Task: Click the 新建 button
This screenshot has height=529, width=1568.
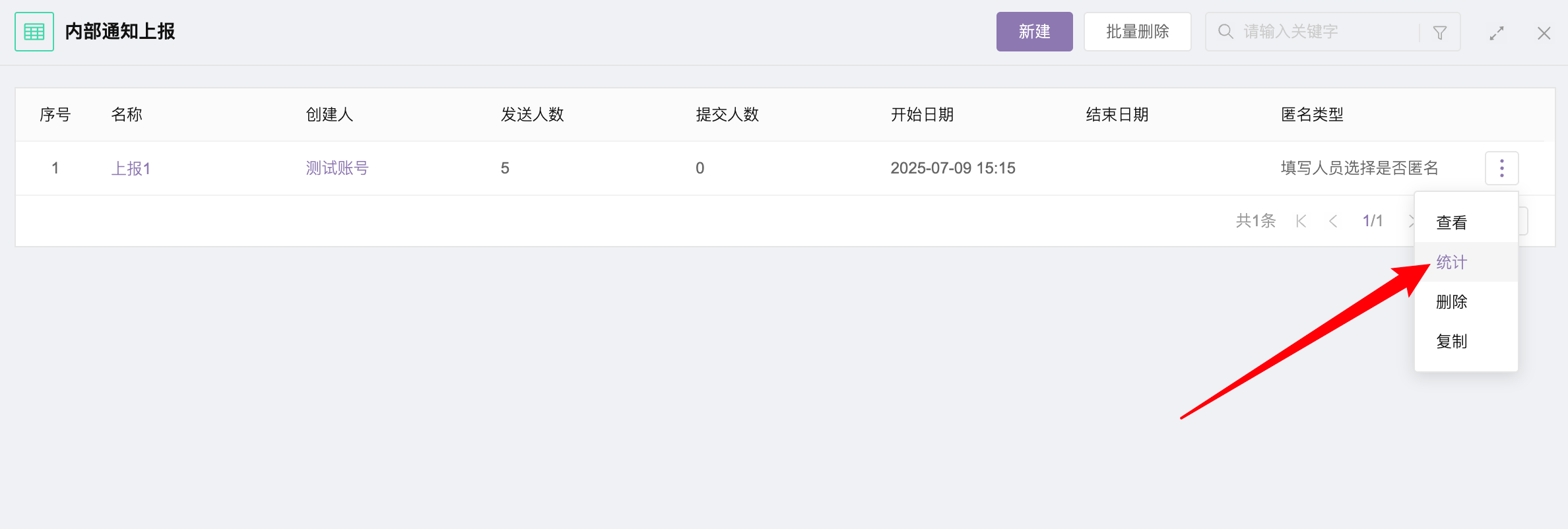Action: tap(1035, 32)
